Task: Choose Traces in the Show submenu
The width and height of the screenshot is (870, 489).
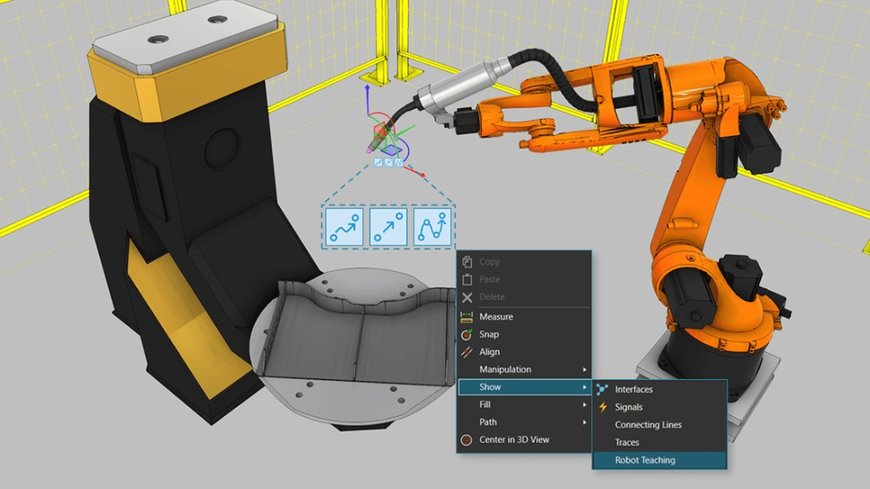Action: (x=660, y=442)
